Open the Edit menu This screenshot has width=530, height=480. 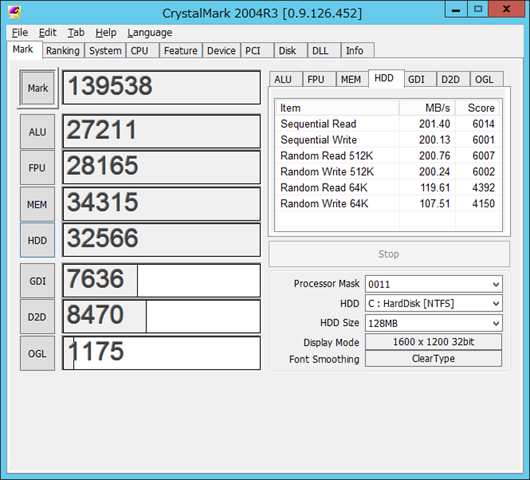pyautogui.click(x=47, y=32)
